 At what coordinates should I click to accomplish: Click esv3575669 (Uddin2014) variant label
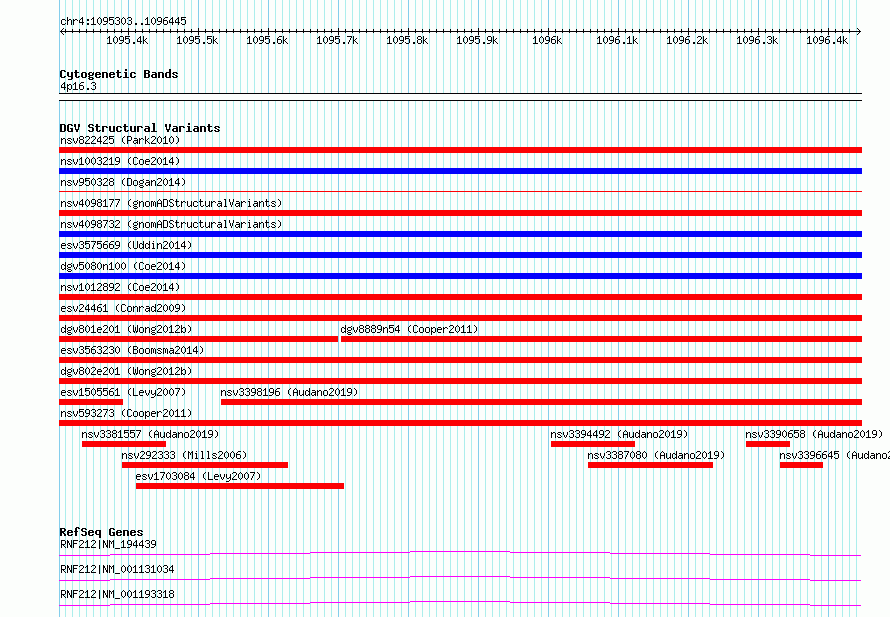(126, 245)
